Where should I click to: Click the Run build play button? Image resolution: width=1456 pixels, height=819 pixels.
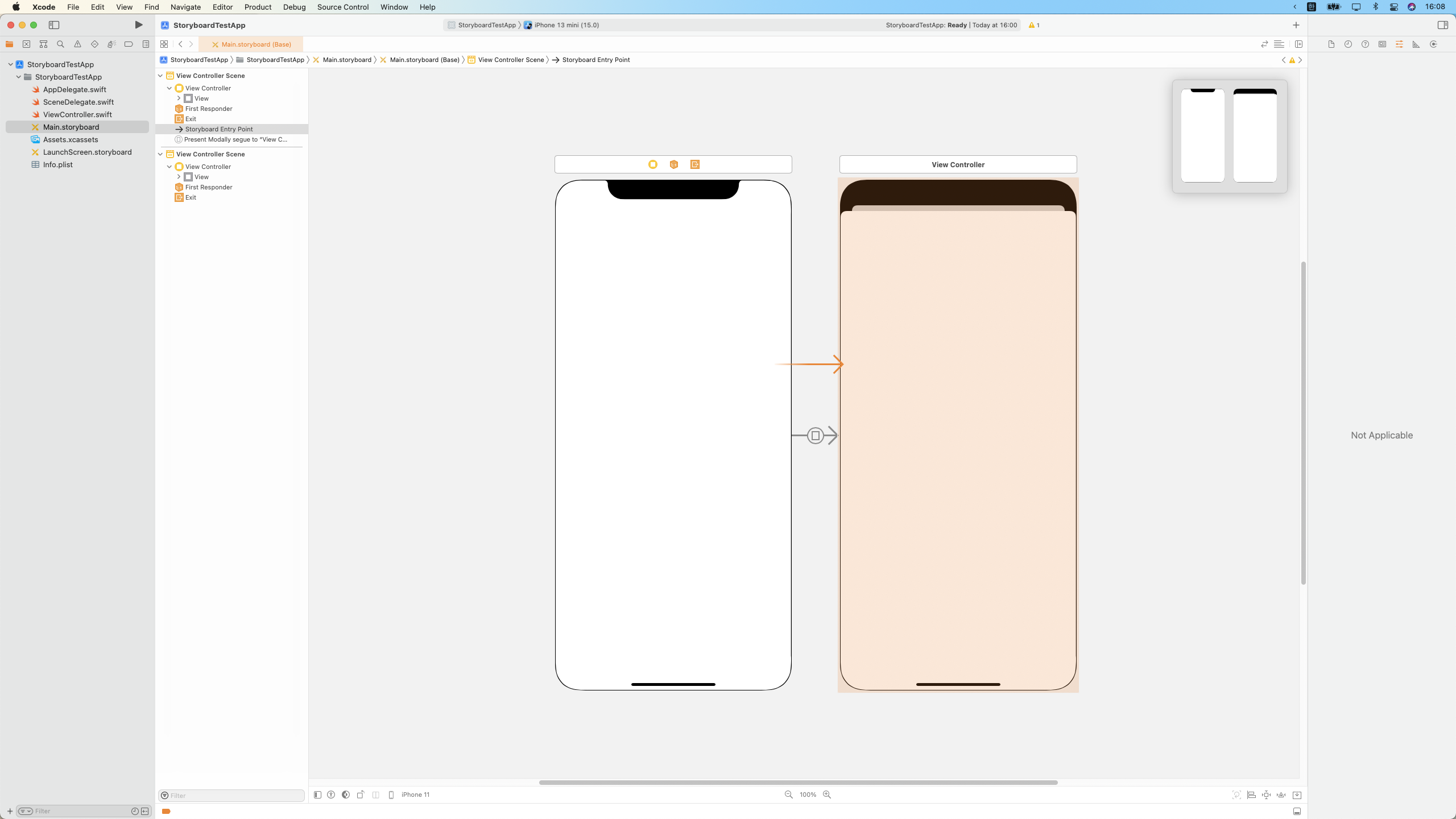click(138, 25)
